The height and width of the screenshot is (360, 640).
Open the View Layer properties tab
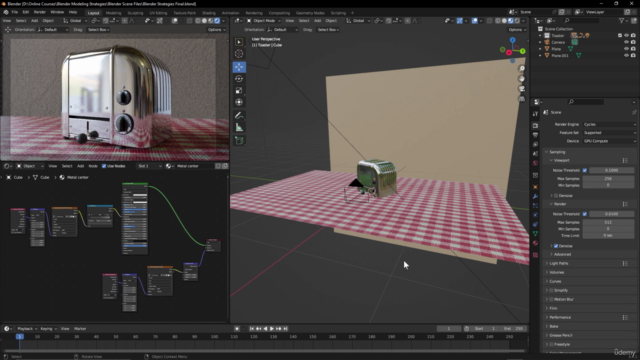click(536, 144)
